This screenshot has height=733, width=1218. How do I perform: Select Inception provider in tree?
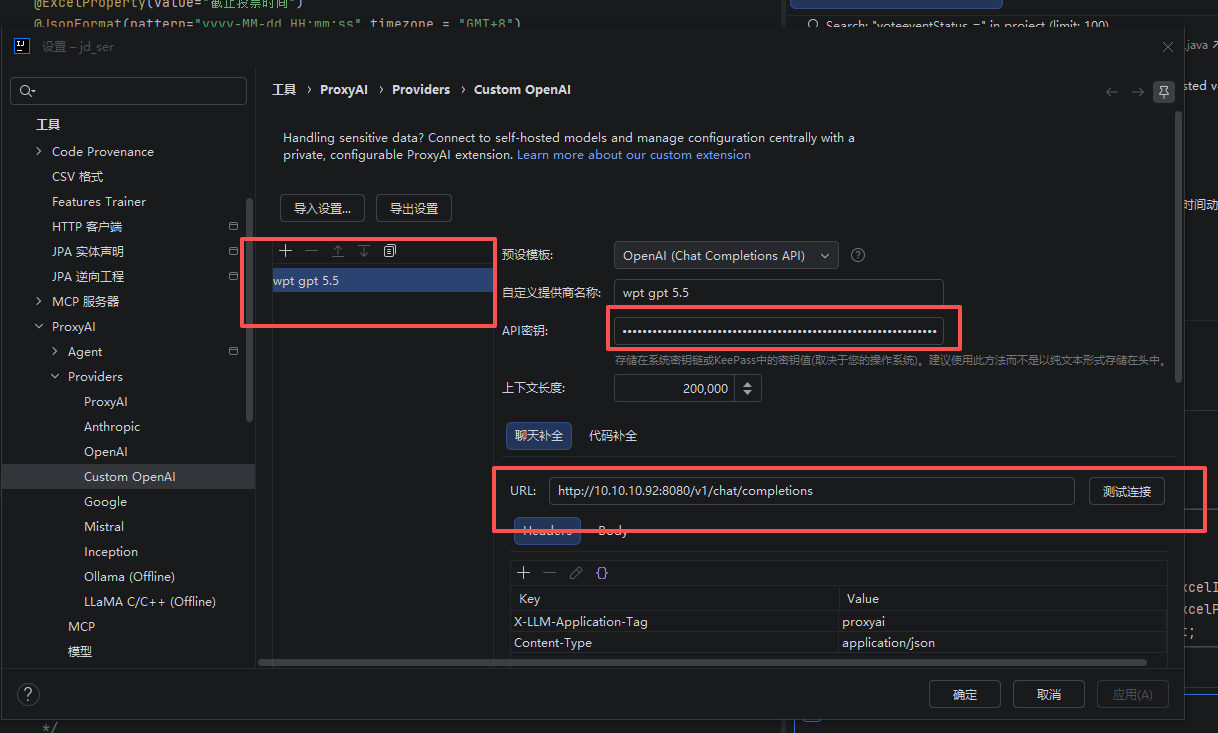click(x=111, y=551)
